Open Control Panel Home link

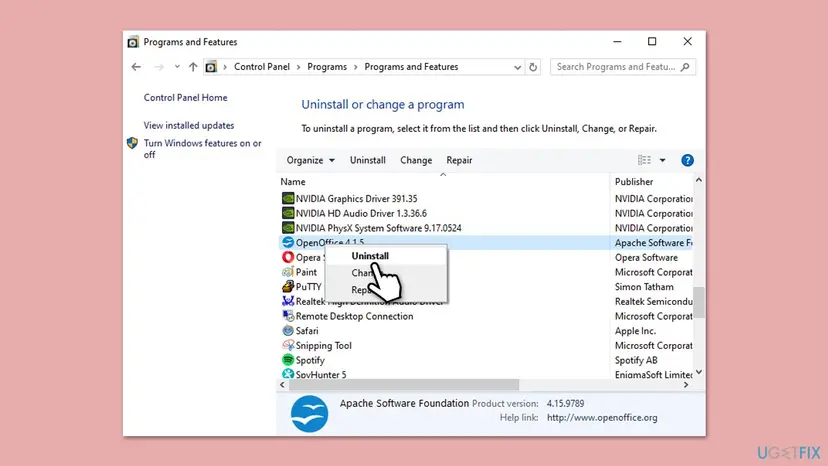pos(185,98)
